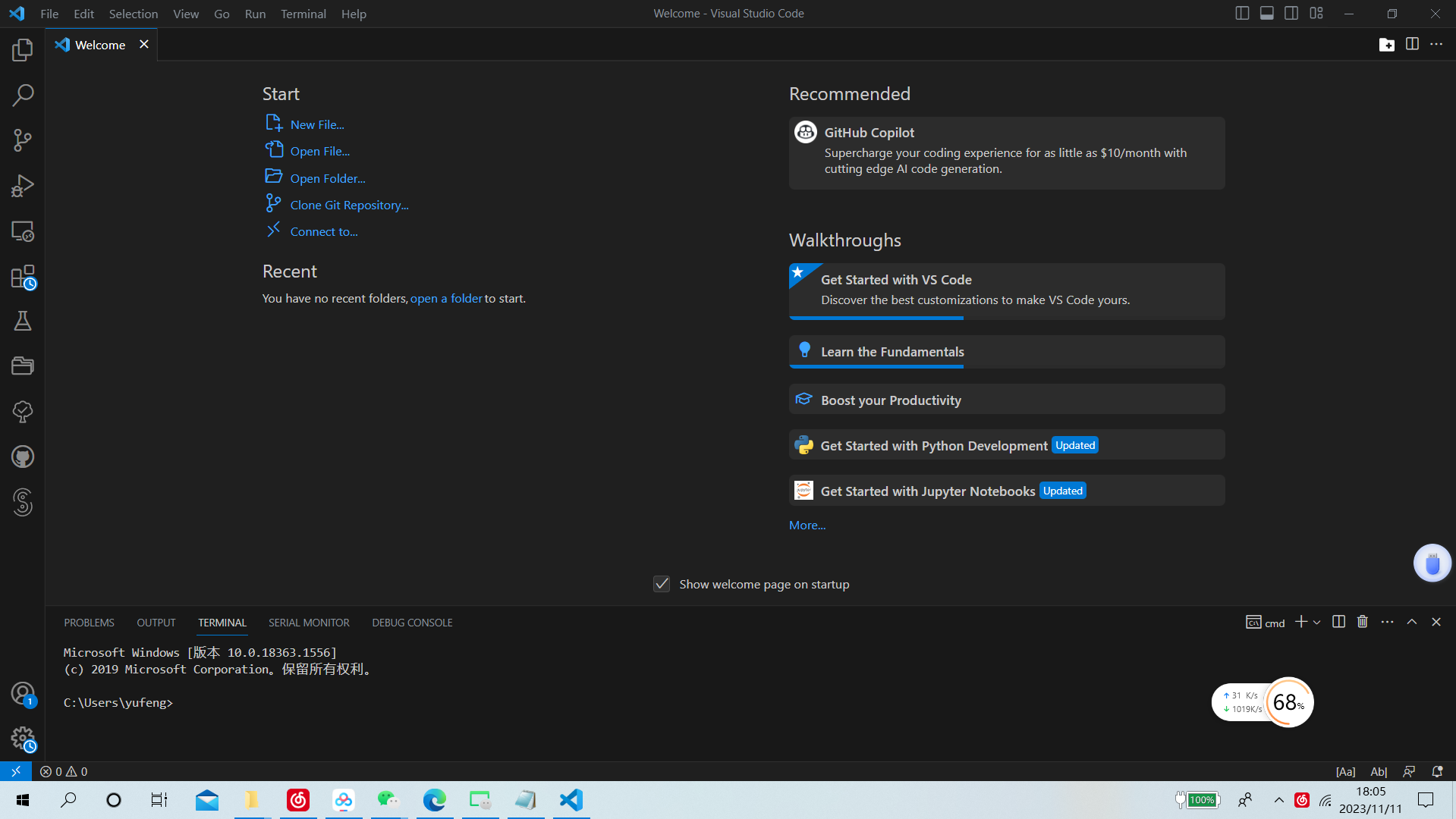
Task: Open the Extensions view
Action: click(x=23, y=277)
